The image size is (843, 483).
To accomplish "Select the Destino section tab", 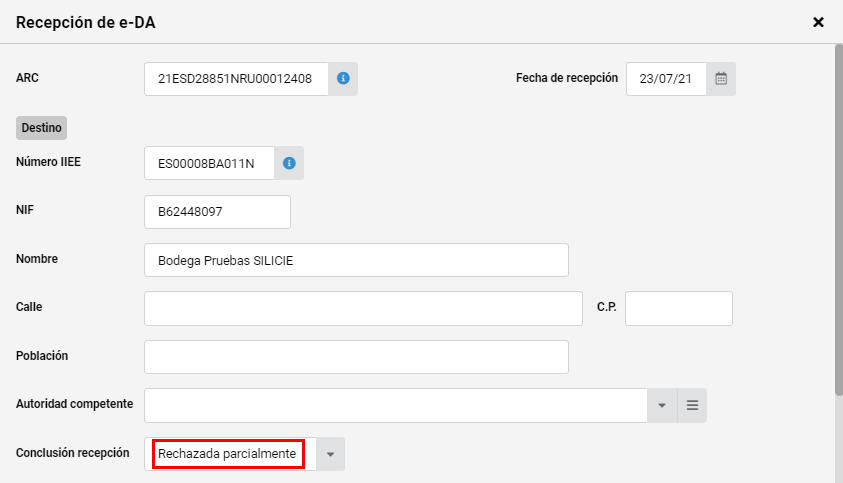I will [41, 128].
